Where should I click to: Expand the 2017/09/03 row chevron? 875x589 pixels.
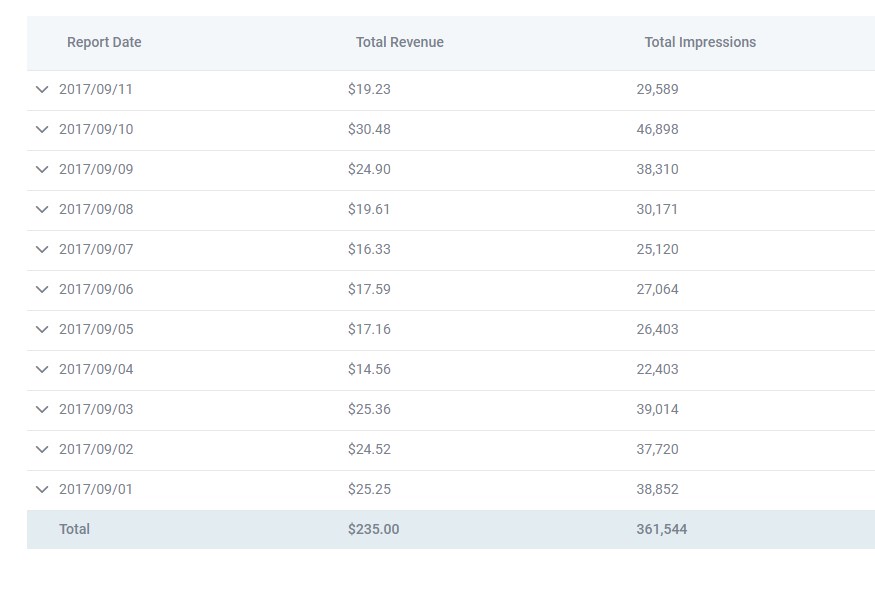point(42,409)
